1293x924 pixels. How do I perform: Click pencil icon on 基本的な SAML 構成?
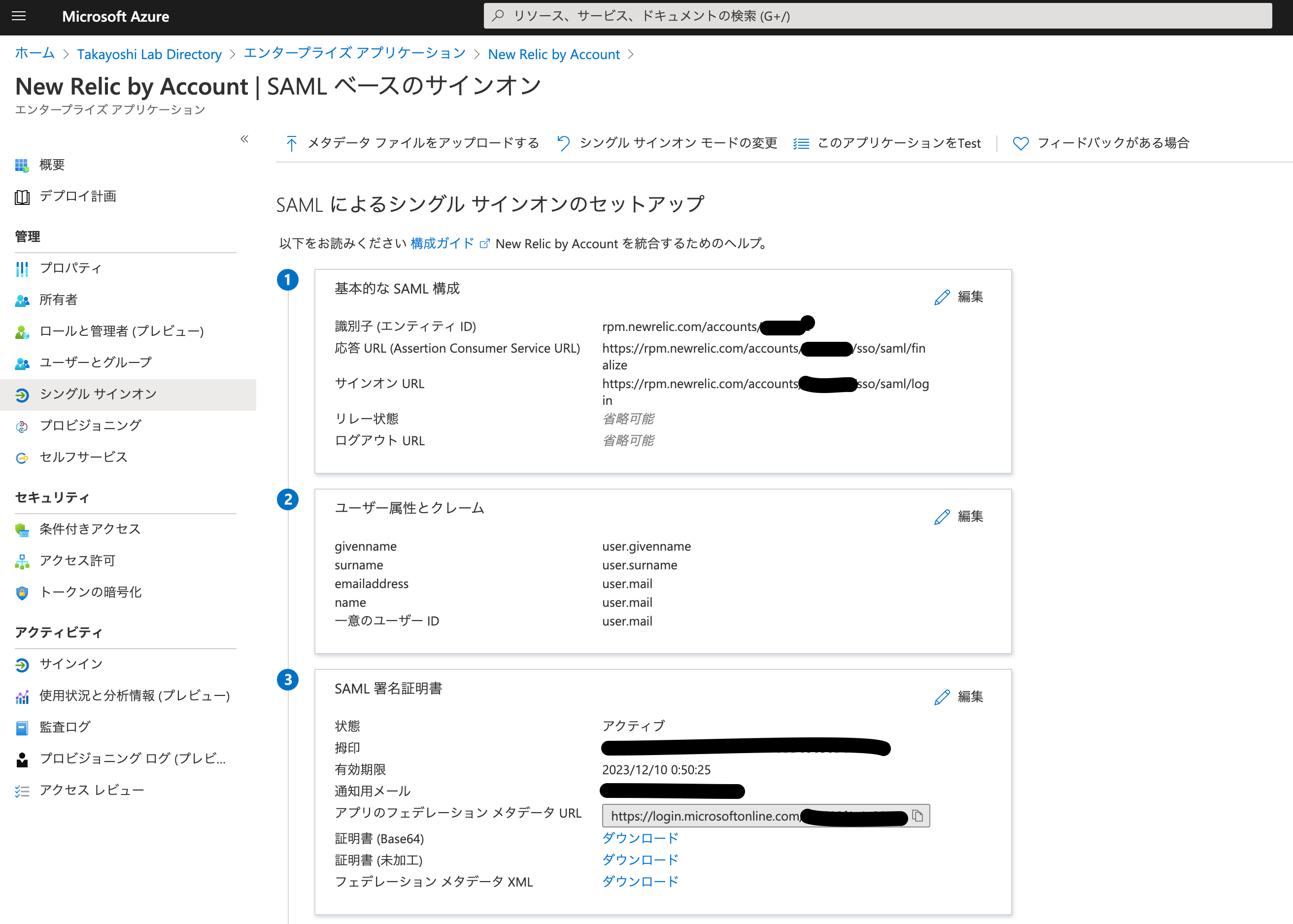(942, 297)
